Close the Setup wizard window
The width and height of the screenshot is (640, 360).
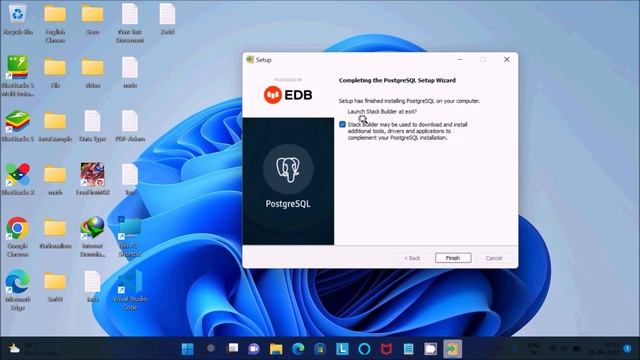[507, 60]
